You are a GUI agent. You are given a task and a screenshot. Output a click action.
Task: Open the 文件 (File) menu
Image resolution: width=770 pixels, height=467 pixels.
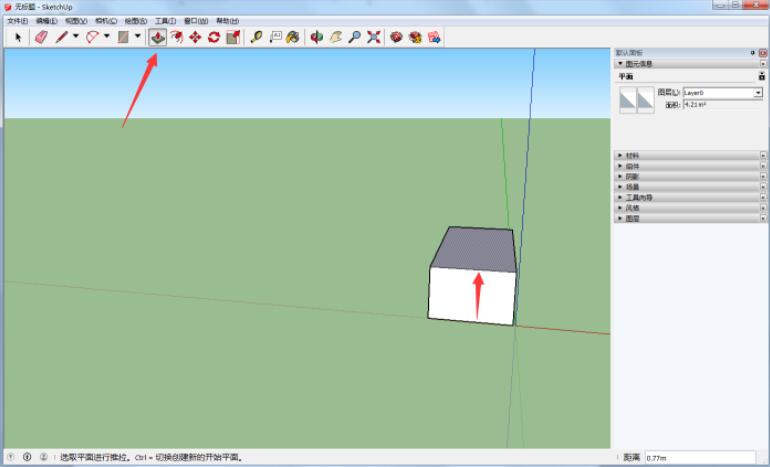tap(17, 20)
